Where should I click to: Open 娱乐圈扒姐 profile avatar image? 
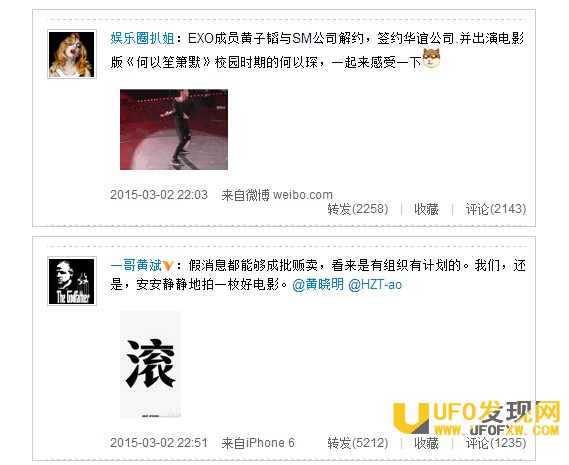(x=72, y=54)
